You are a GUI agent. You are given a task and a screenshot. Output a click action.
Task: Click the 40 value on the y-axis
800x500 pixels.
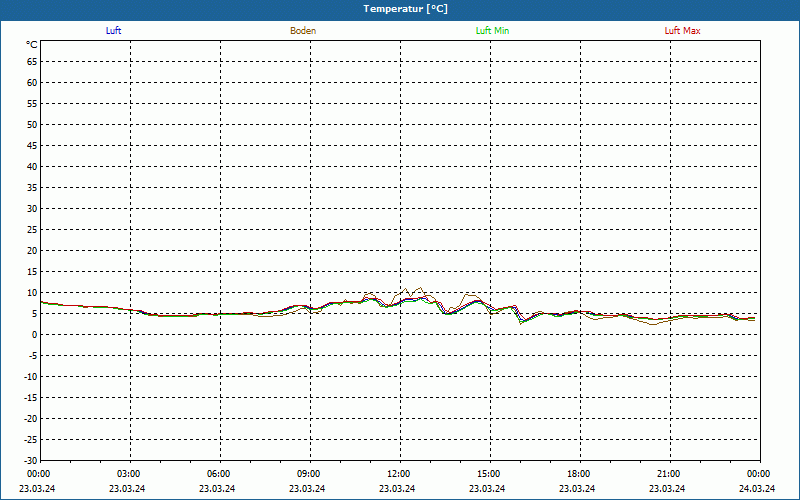tap(32, 167)
